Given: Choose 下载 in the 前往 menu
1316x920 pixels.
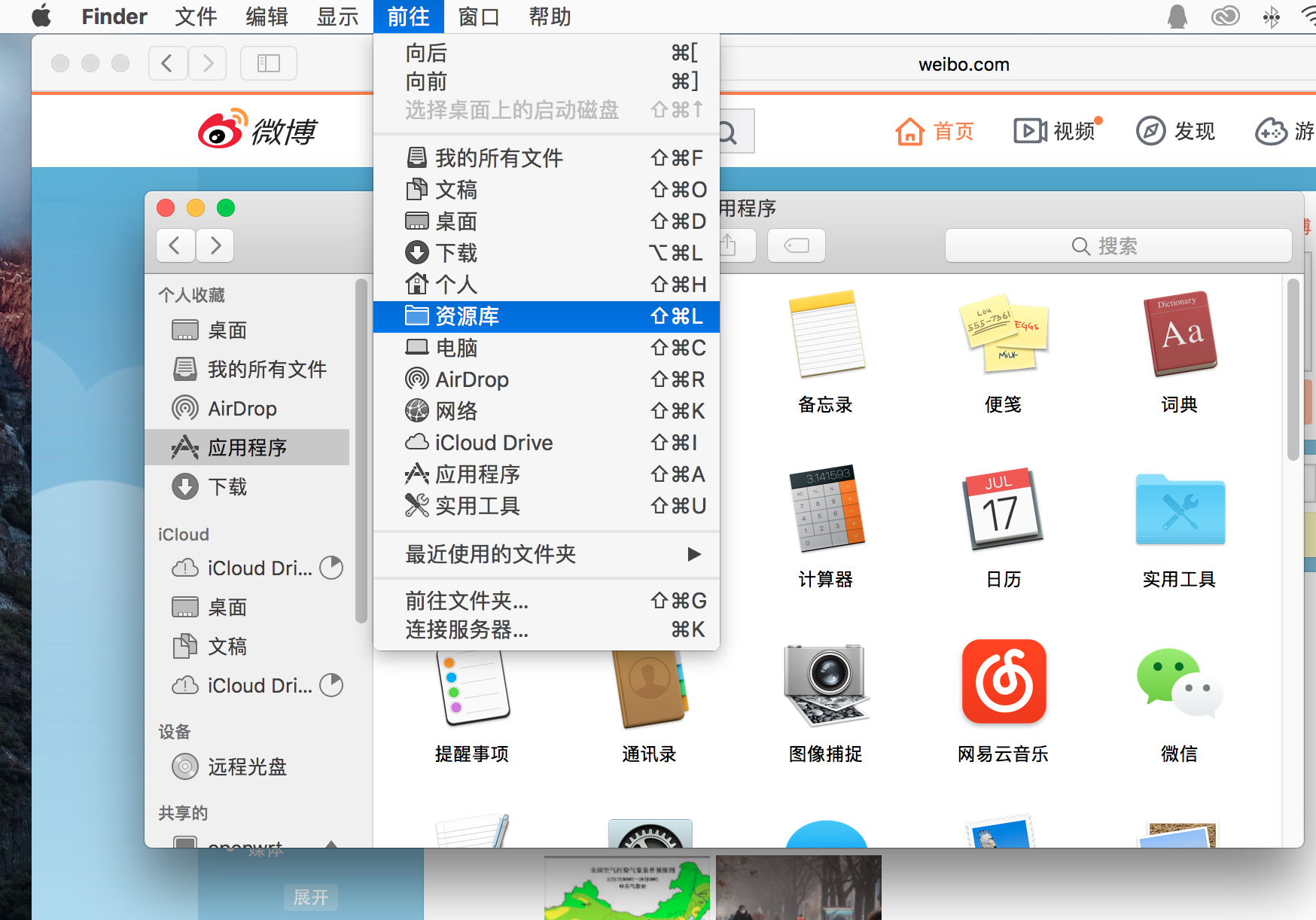Looking at the screenshot, I should point(547,253).
